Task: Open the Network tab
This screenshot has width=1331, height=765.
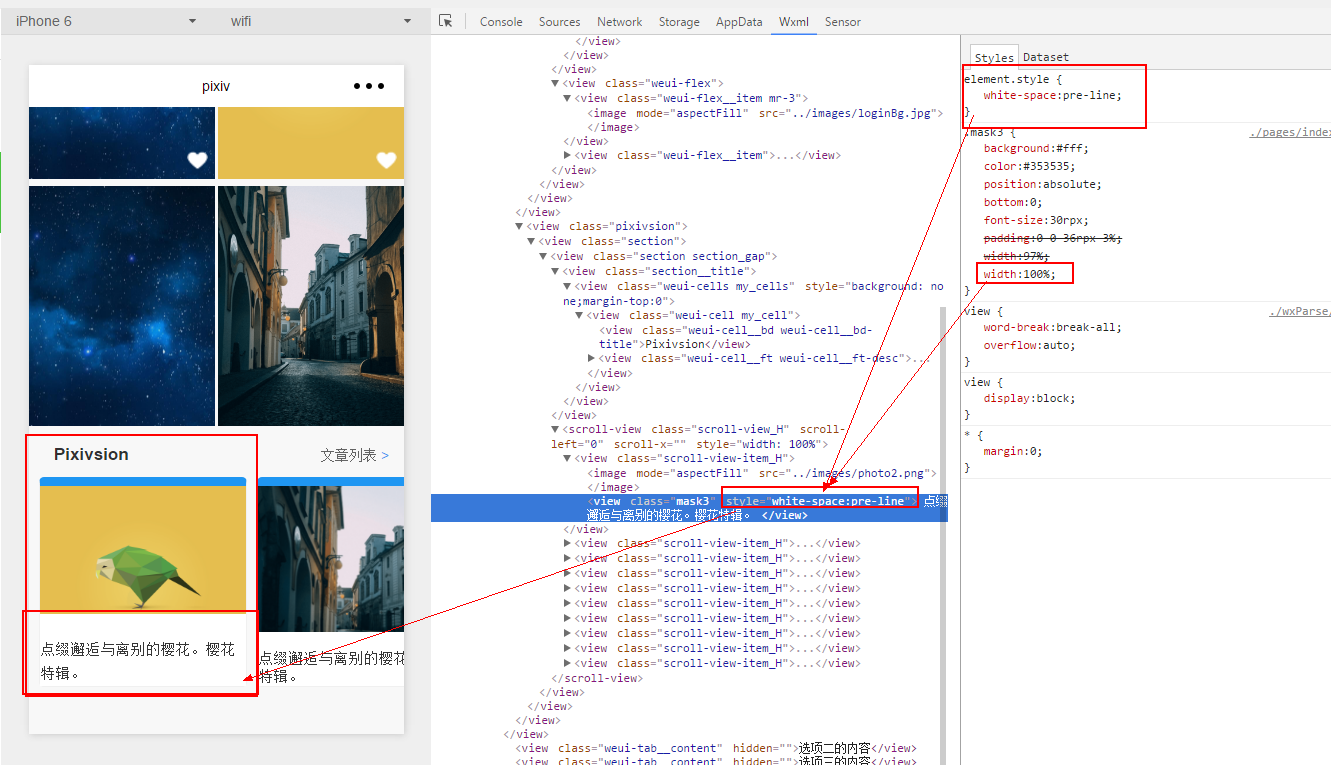Action: pos(620,21)
